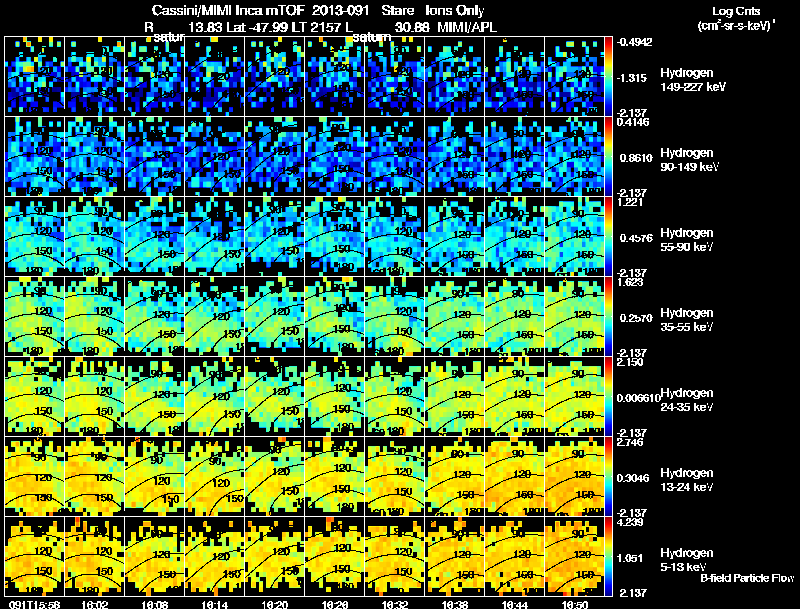Screen dimensions: 800x609
Task: Select the 55-90 keV image panel at 16:02
Action: 94,236
